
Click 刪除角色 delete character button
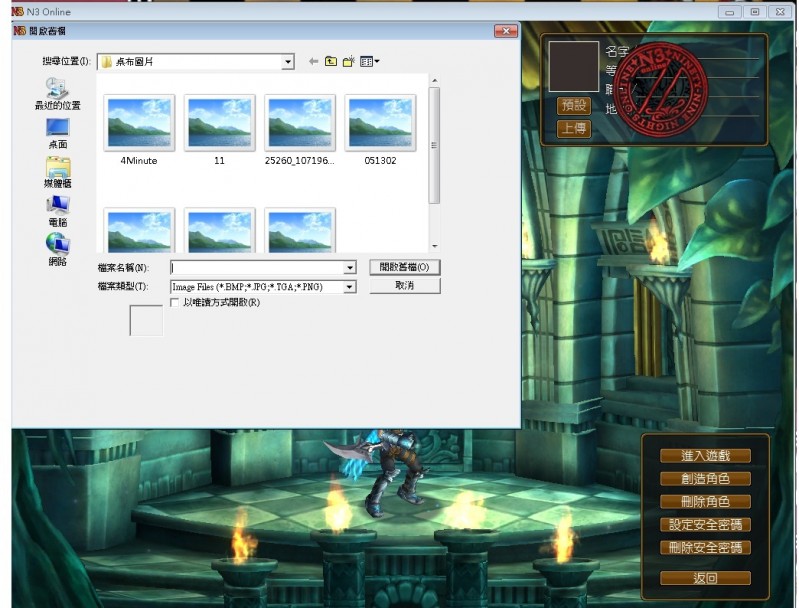(705, 501)
